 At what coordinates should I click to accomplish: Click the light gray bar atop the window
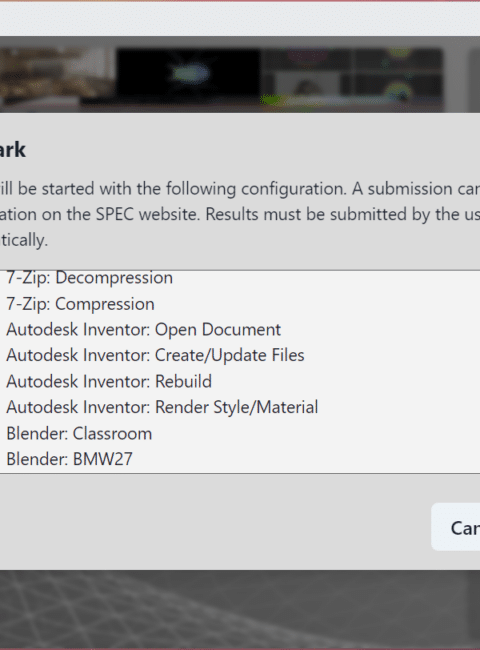point(240,19)
